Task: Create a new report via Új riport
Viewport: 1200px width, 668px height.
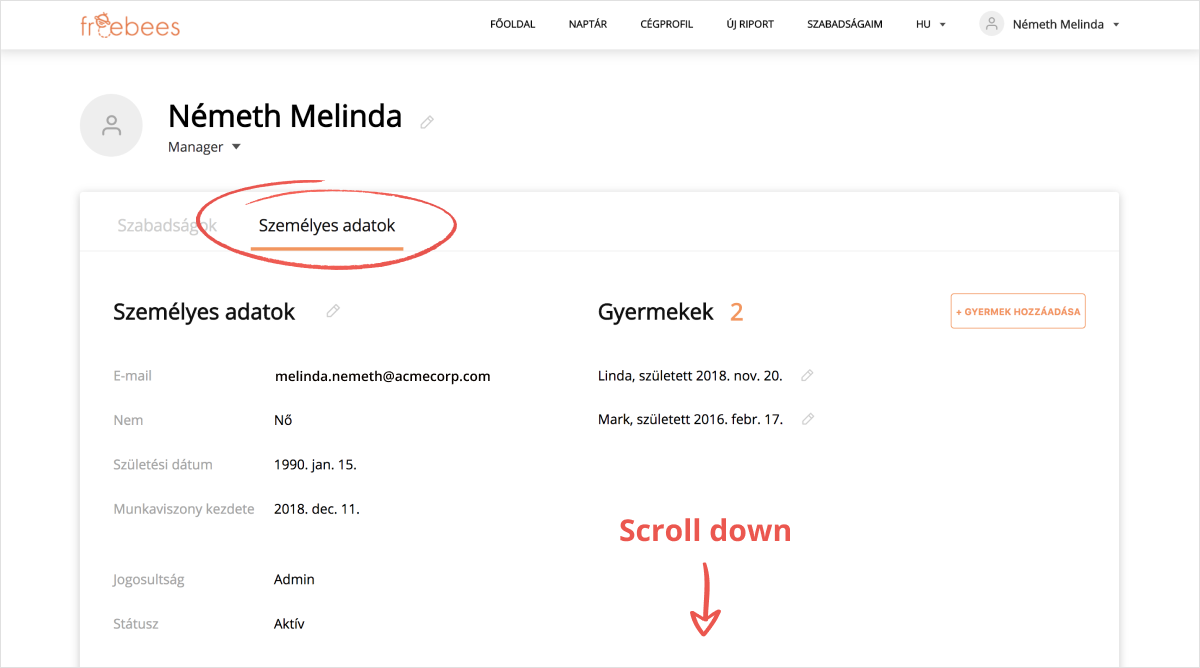Action: point(750,24)
